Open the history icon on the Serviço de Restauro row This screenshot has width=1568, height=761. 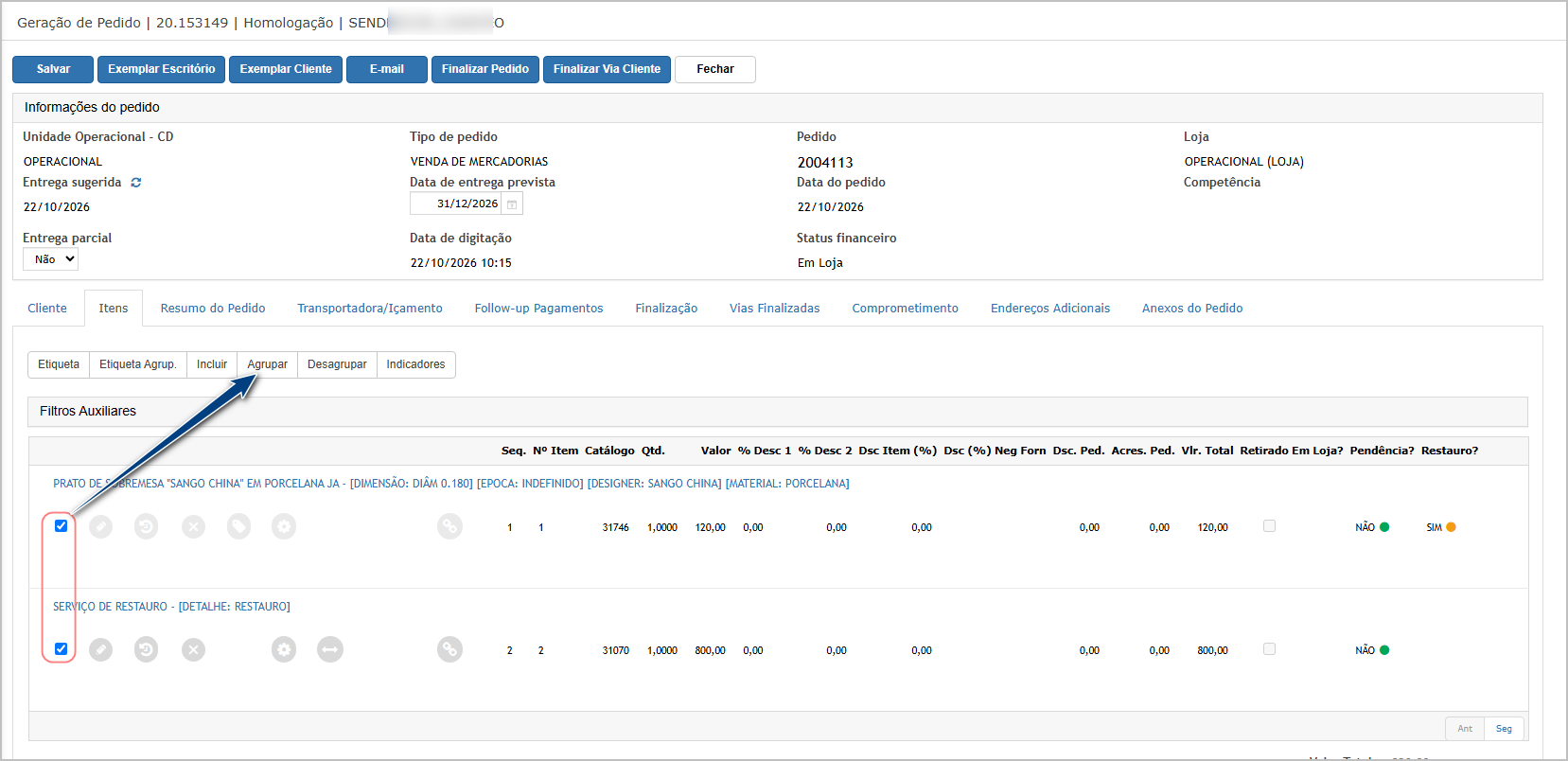[146, 649]
